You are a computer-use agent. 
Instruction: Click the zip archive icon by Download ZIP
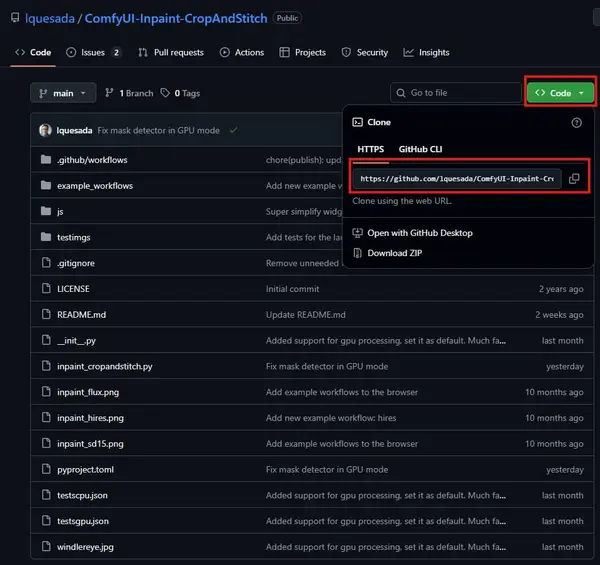tap(357, 253)
